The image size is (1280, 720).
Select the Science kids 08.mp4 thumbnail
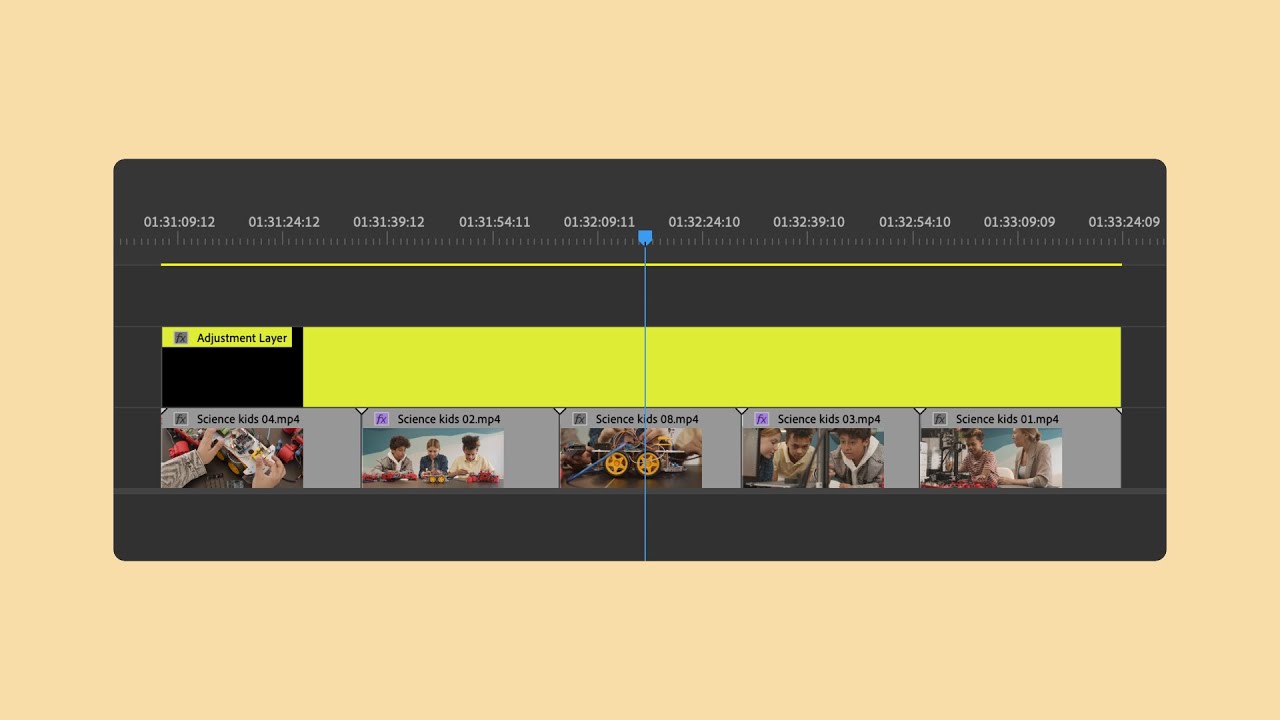631,458
